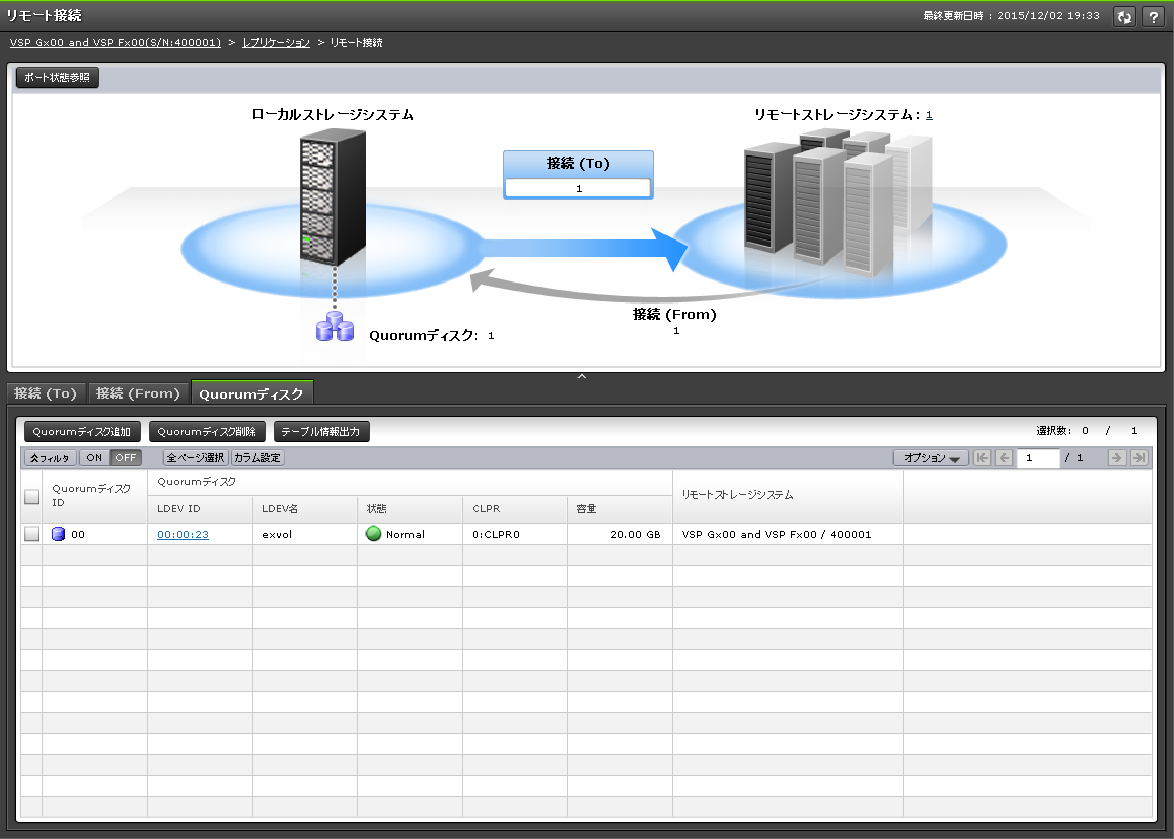Collapse the diagram panel using the chevron

582,376
